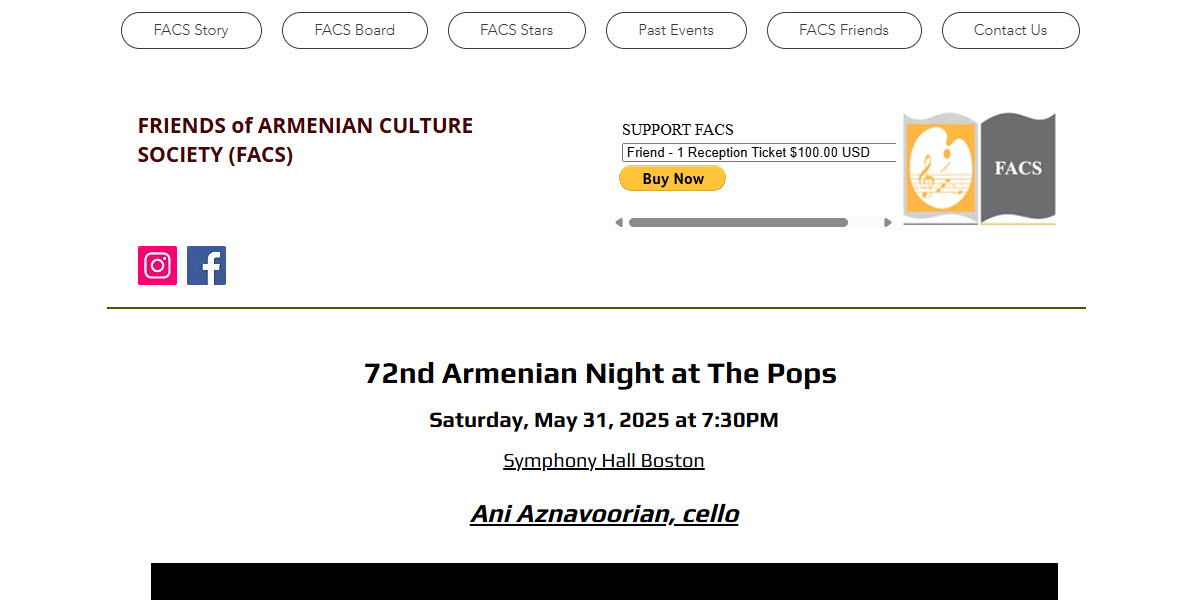The width and height of the screenshot is (1200, 600).
Task: Click the right scroll arrow near the logo
Action: [x=888, y=222]
